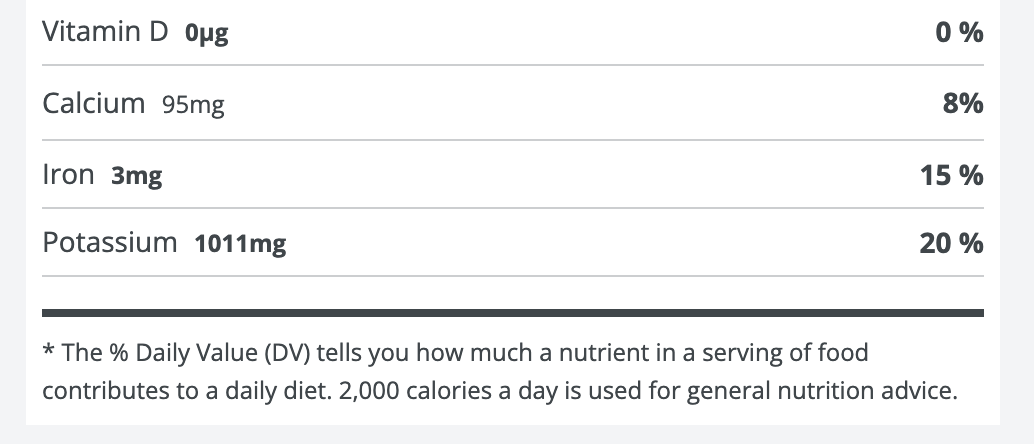The image size is (1034, 444).
Task: Select the 0µg Vitamin D amount
Action: tap(206, 33)
